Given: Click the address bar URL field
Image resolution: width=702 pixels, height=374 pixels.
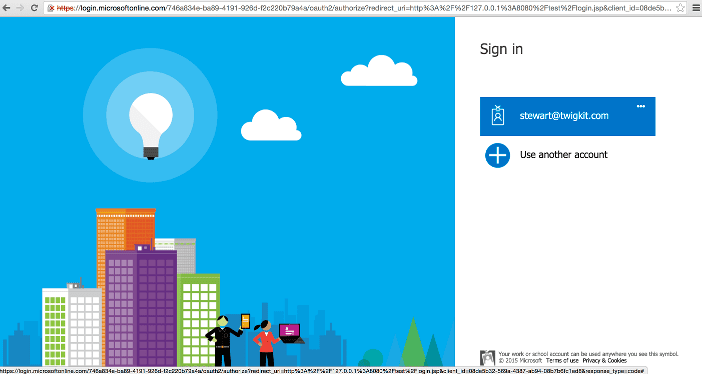Looking at the screenshot, I should tap(365, 8).
